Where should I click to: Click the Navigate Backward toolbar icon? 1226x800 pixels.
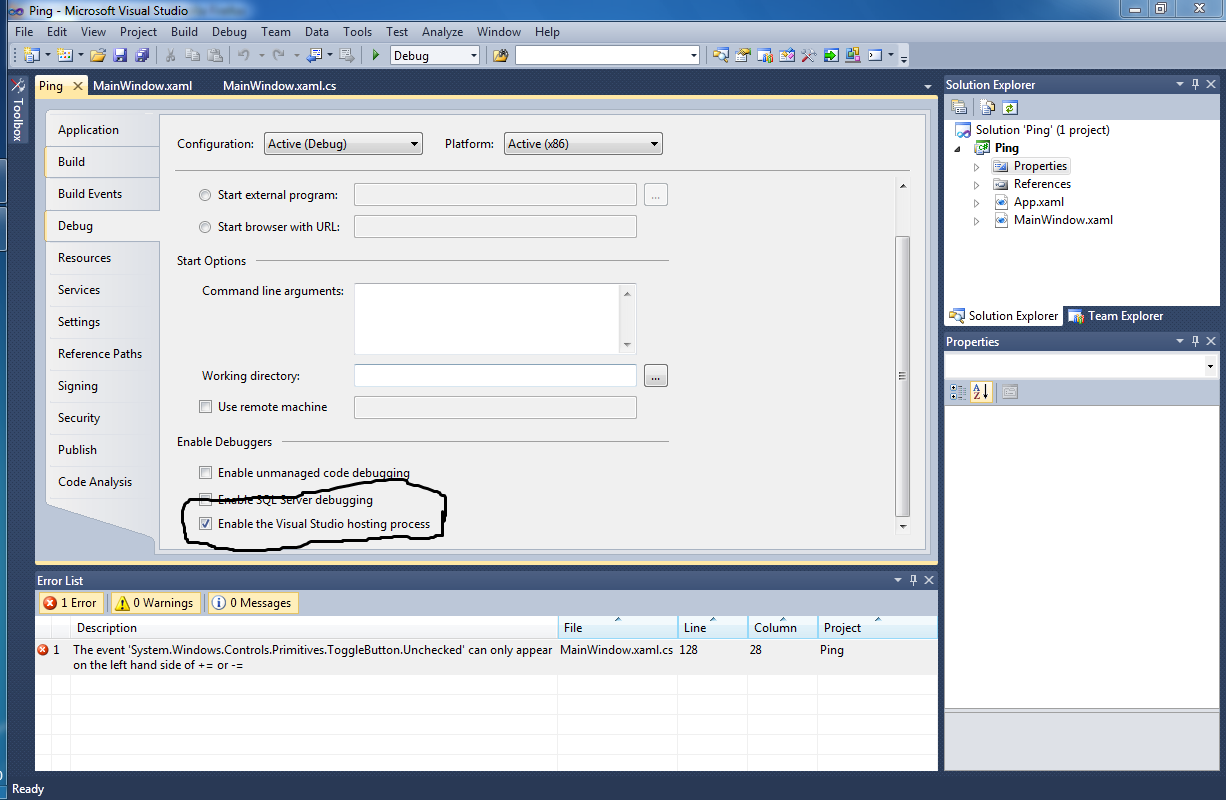pos(315,55)
